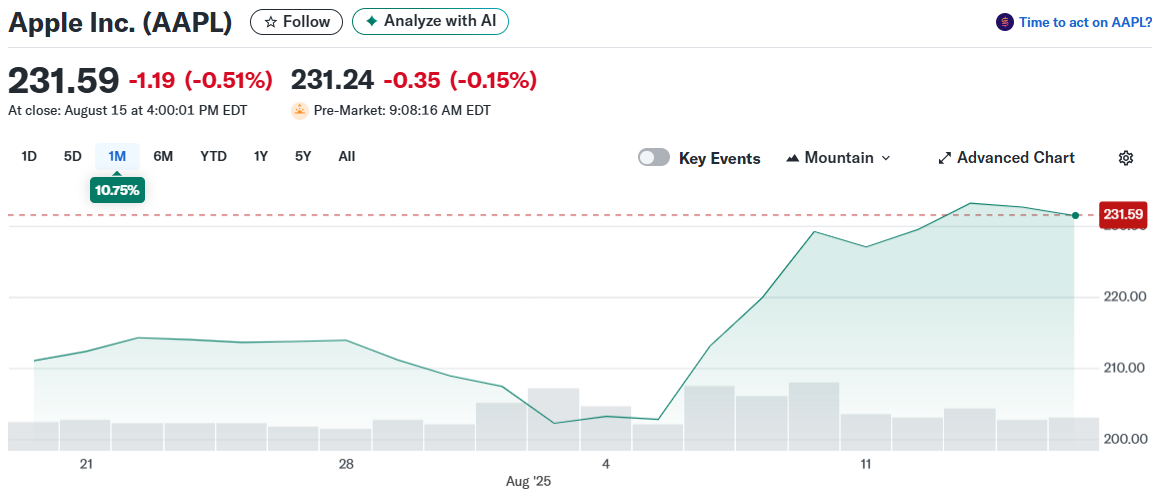Click the purple 'Time to act' icon

pos(1005,22)
